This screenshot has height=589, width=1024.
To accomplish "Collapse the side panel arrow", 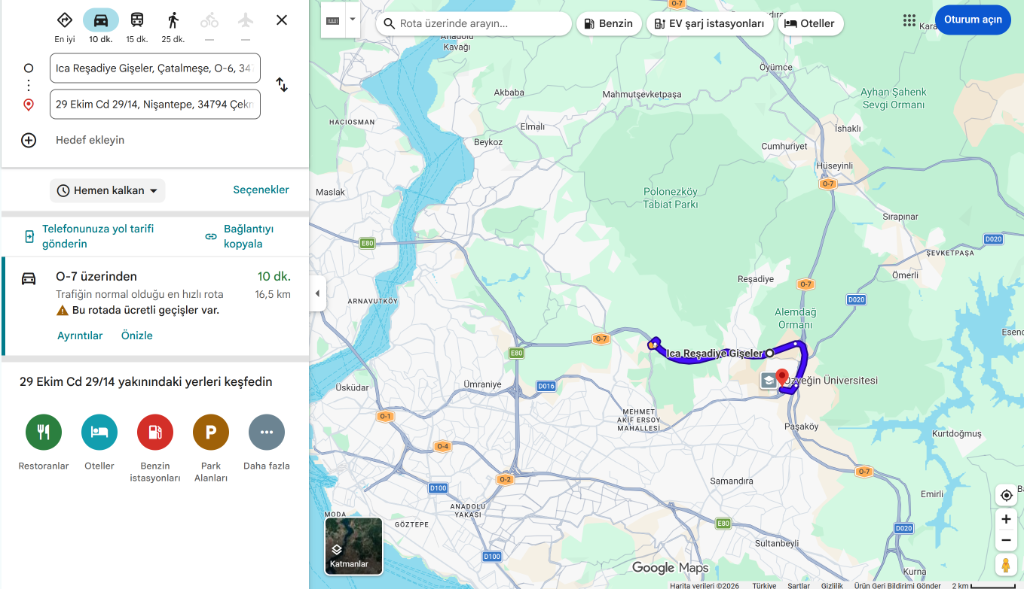I will click(317, 293).
